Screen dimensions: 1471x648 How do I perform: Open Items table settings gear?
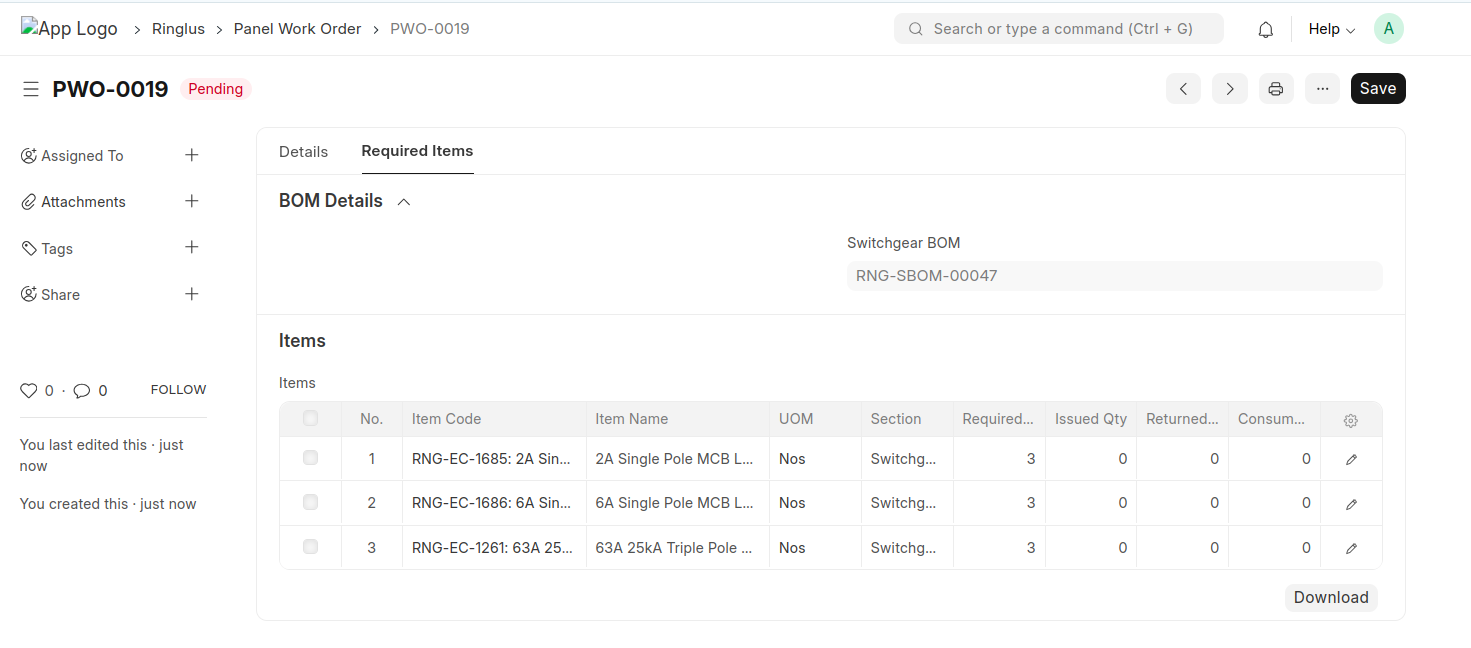(x=1350, y=420)
